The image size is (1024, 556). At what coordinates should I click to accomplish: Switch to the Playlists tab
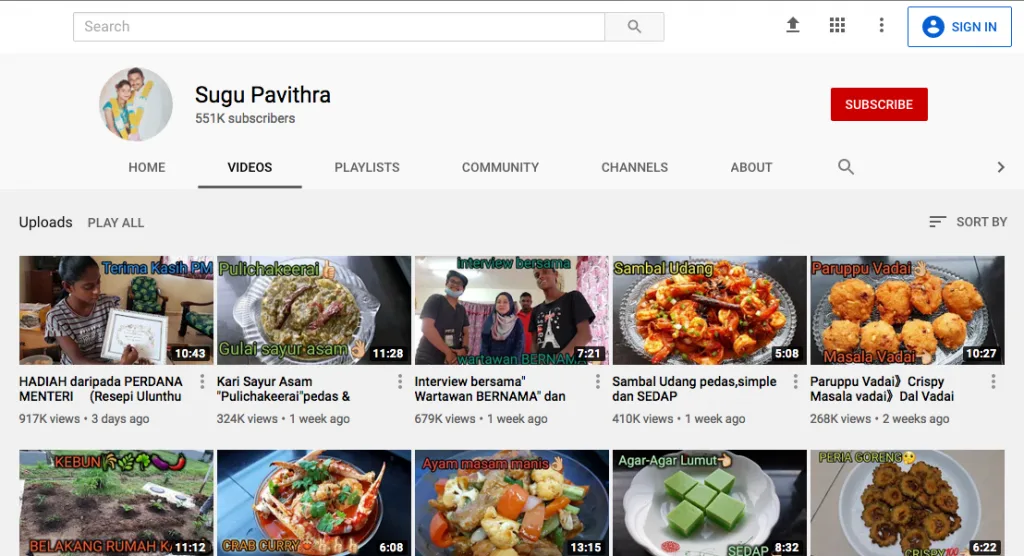pyautogui.click(x=367, y=167)
